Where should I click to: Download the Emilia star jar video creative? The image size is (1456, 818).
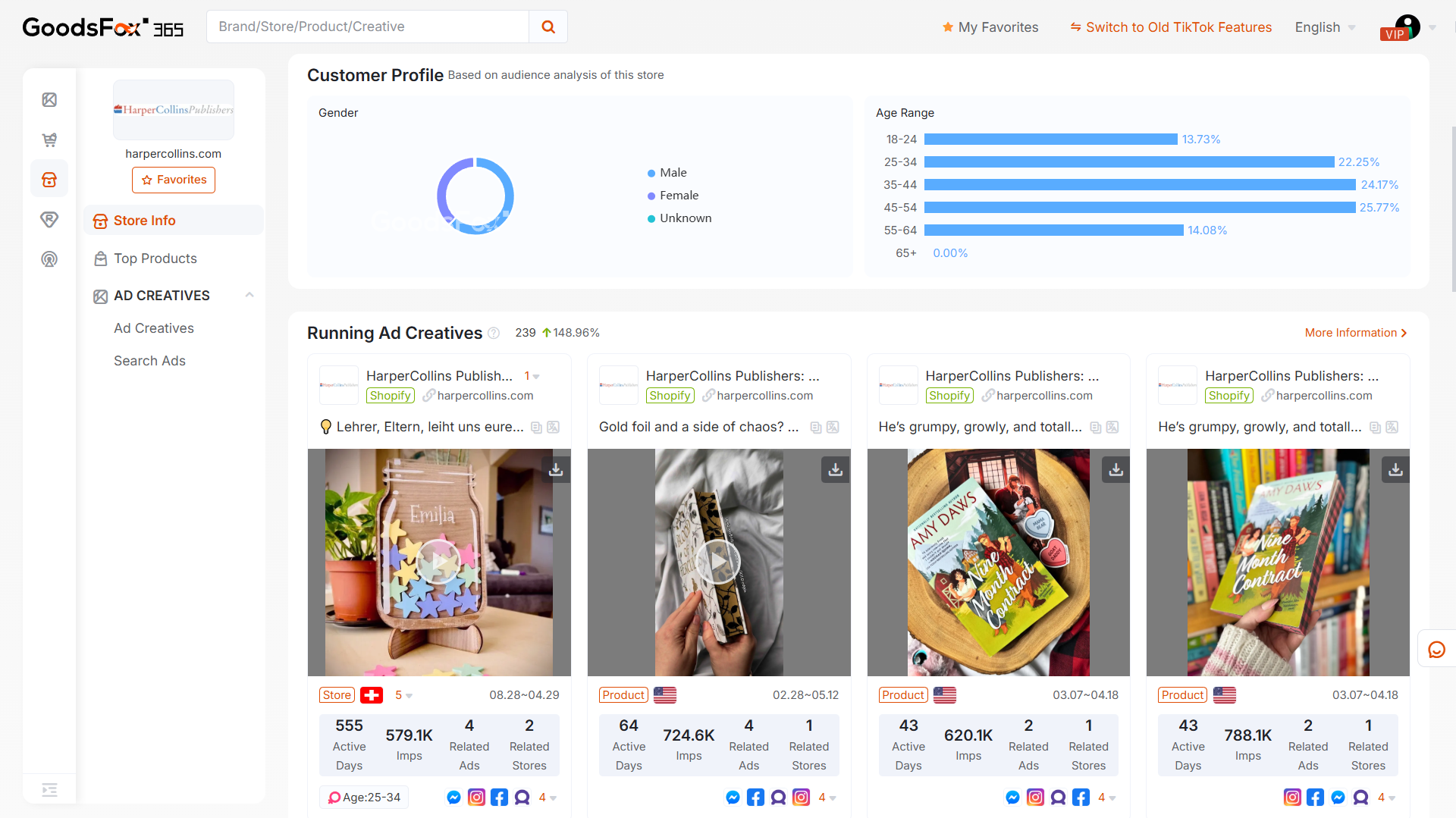tap(556, 470)
